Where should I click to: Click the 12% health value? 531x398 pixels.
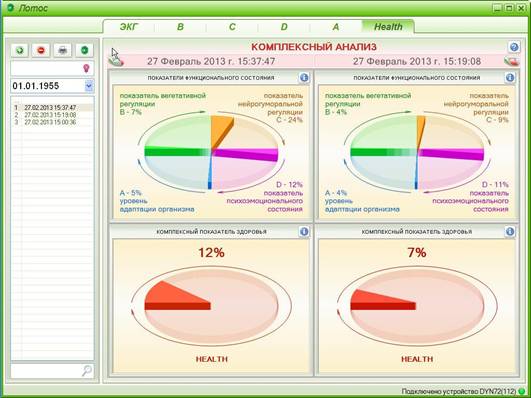click(211, 252)
